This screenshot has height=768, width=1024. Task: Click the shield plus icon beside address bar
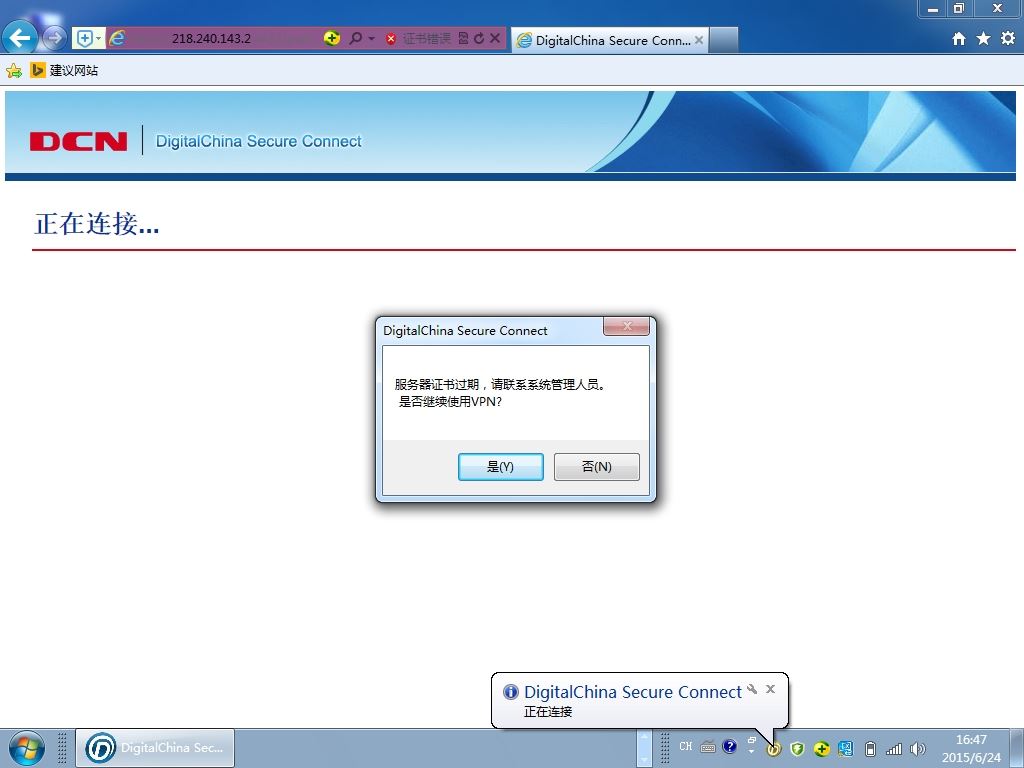(84, 39)
